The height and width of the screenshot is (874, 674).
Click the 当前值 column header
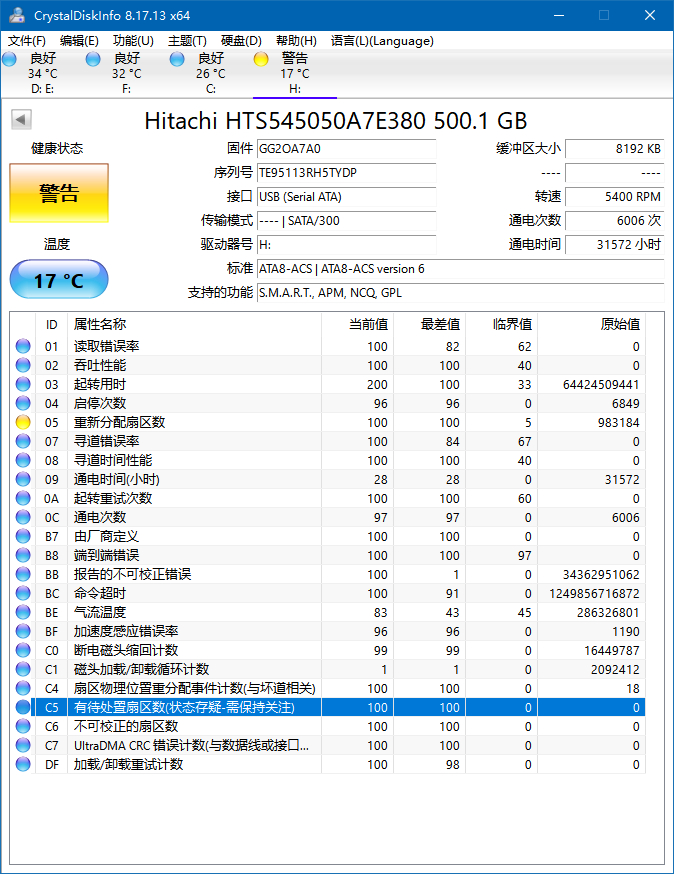(x=357, y=324)
